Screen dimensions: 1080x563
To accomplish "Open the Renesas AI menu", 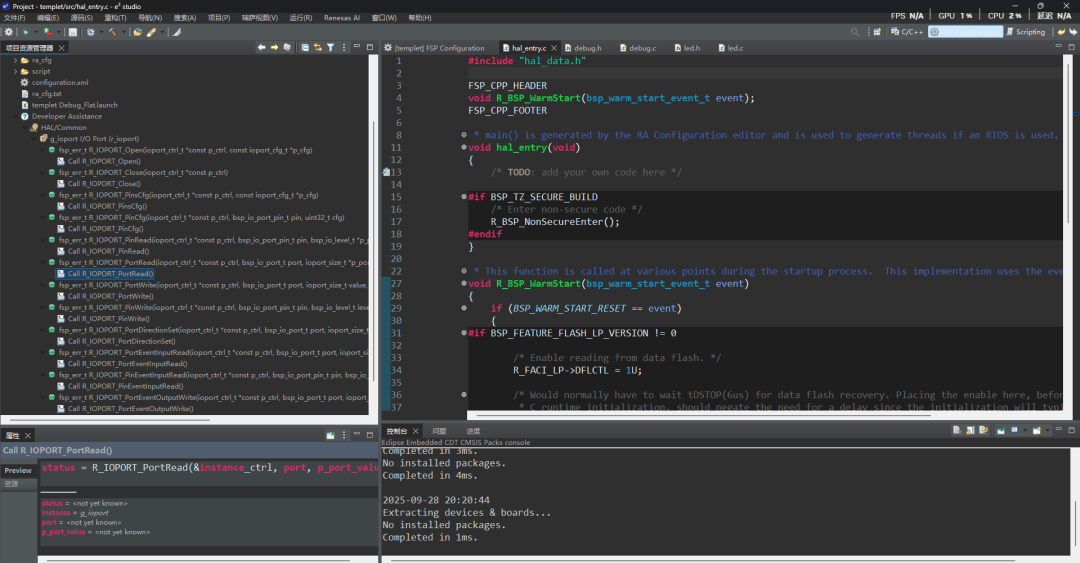I will coord(344,18).
